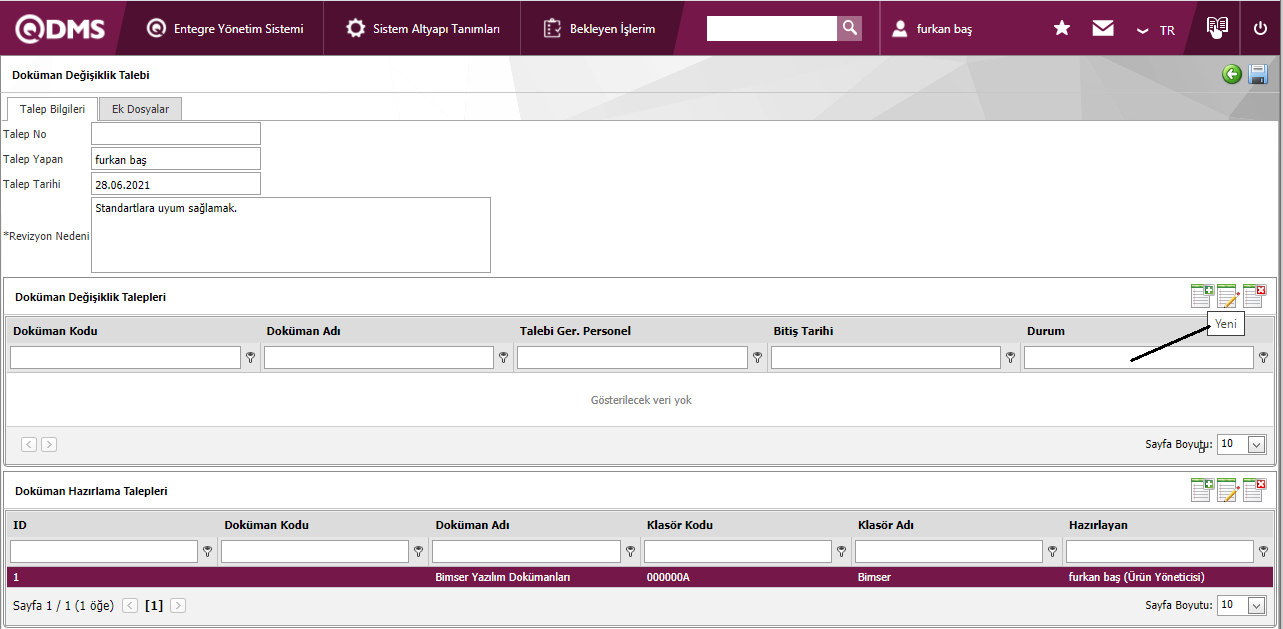Screen dimensions: 1283x629
Task: Click the furkan baş user profile
Action: 932,29
